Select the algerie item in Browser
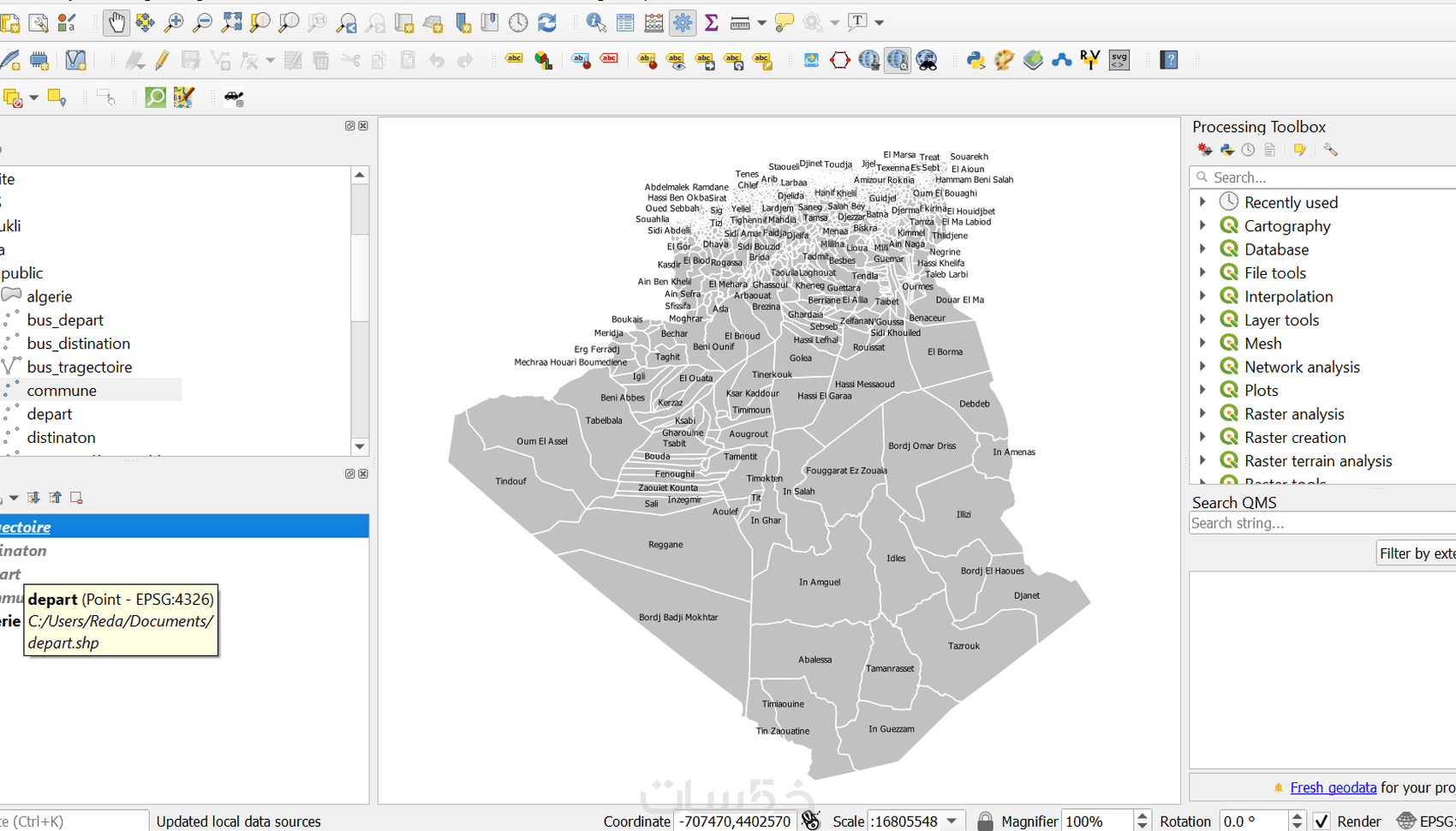 coord(49,296)
